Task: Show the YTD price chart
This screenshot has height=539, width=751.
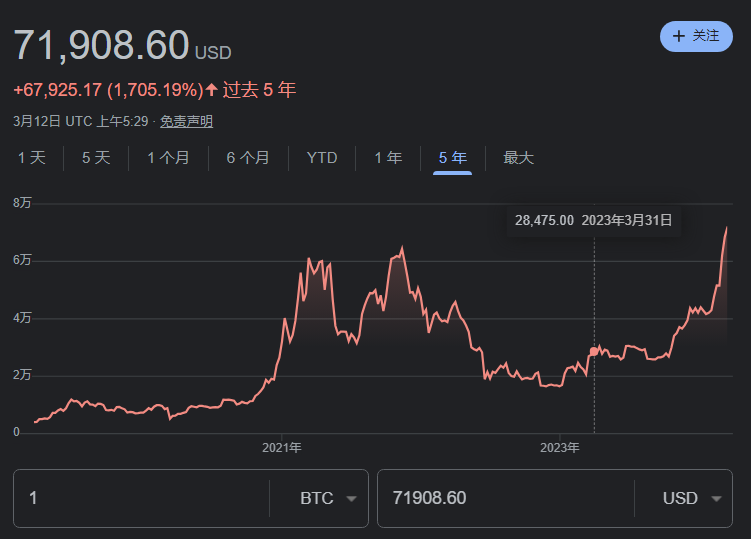Action: point(322,158)
